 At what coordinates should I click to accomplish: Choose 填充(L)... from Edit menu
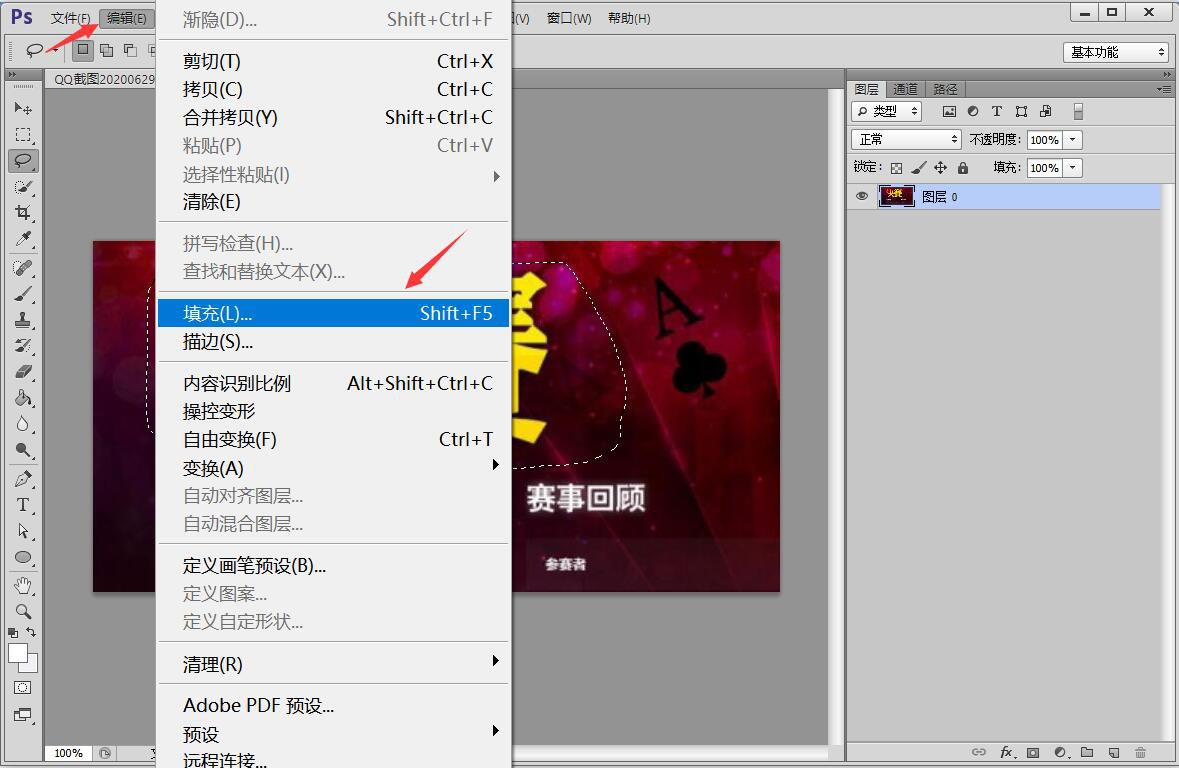coord(333,313)
